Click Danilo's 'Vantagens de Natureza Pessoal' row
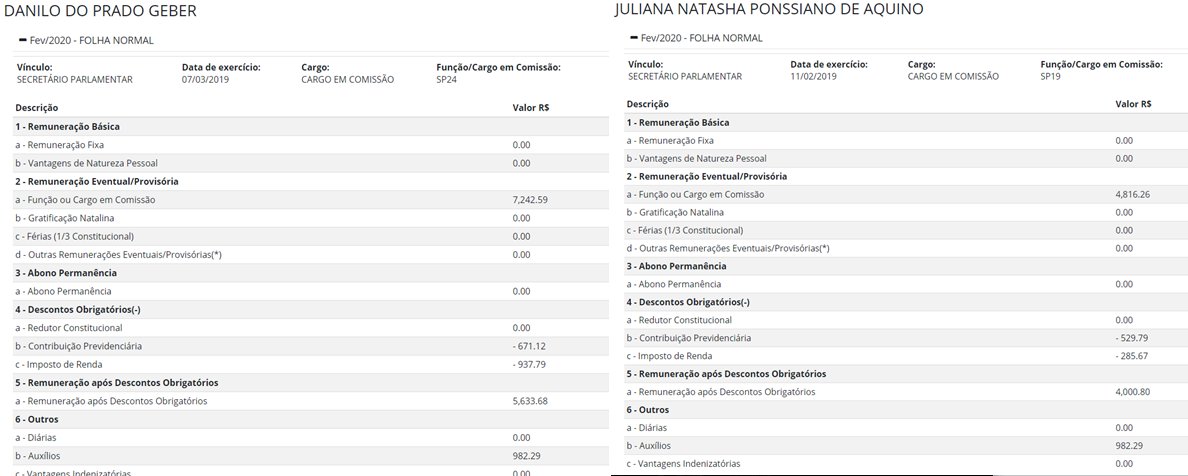Screen dimensions: 1188x476 click(x=311, y=163)
